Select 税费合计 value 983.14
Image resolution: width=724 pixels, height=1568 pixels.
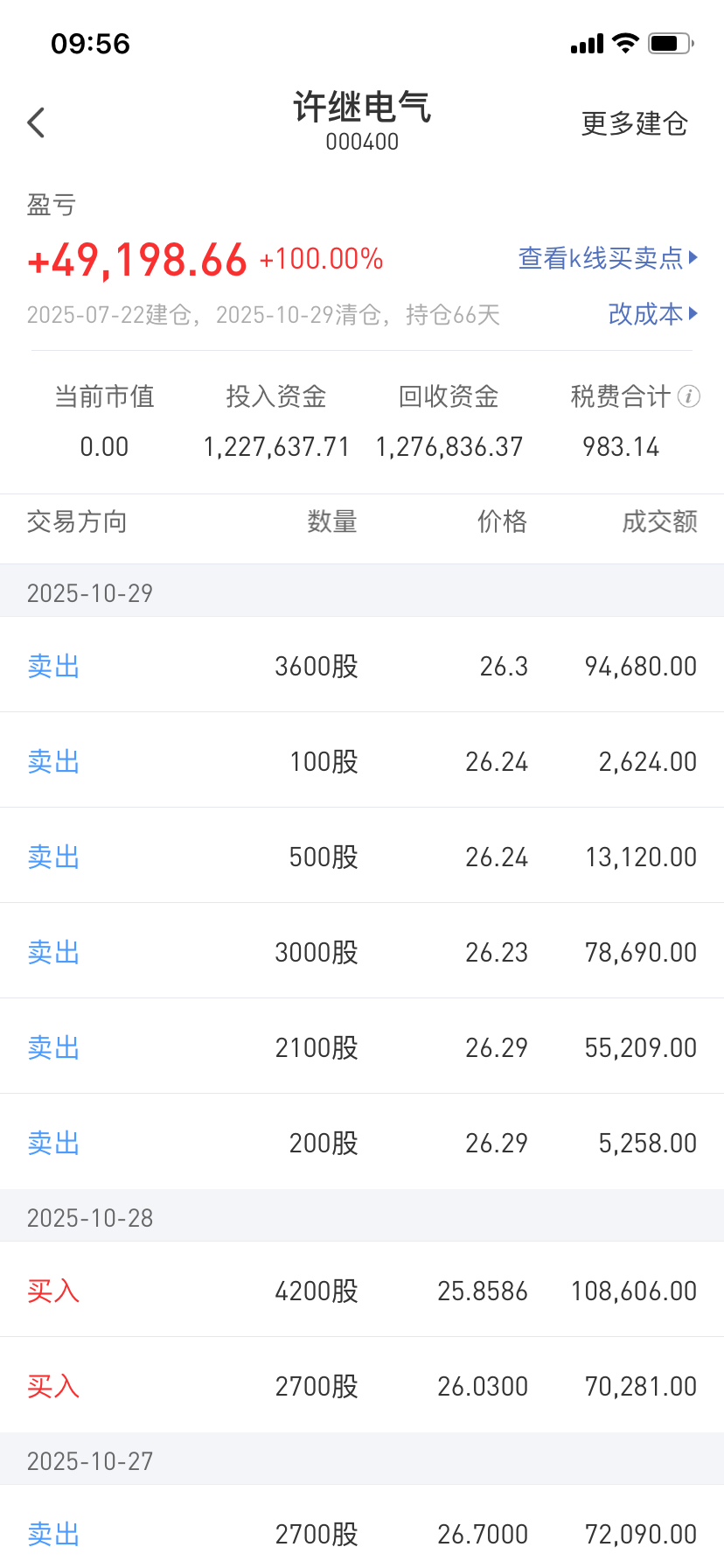[621, 447]
